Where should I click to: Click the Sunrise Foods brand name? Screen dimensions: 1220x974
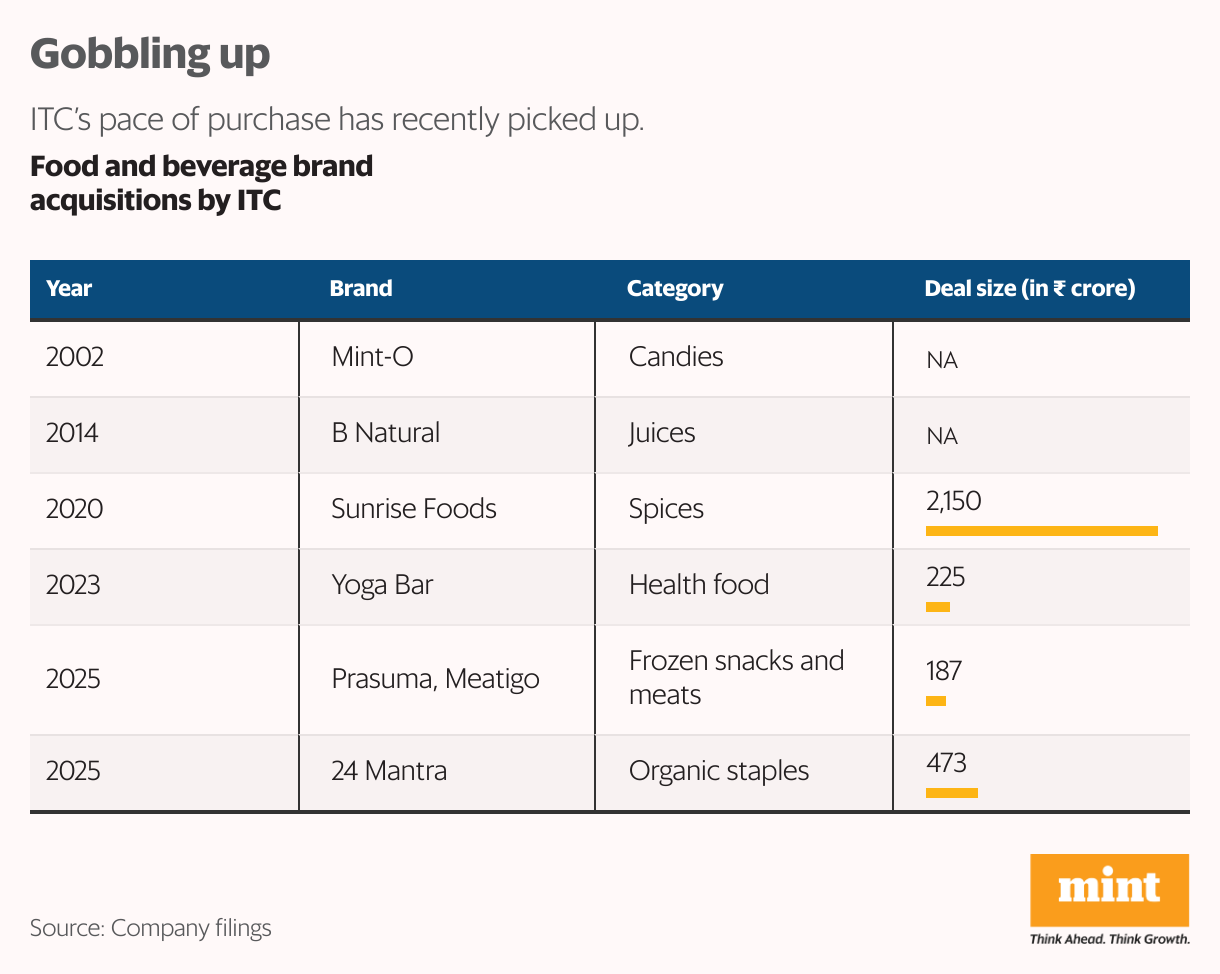pos(414,509)
